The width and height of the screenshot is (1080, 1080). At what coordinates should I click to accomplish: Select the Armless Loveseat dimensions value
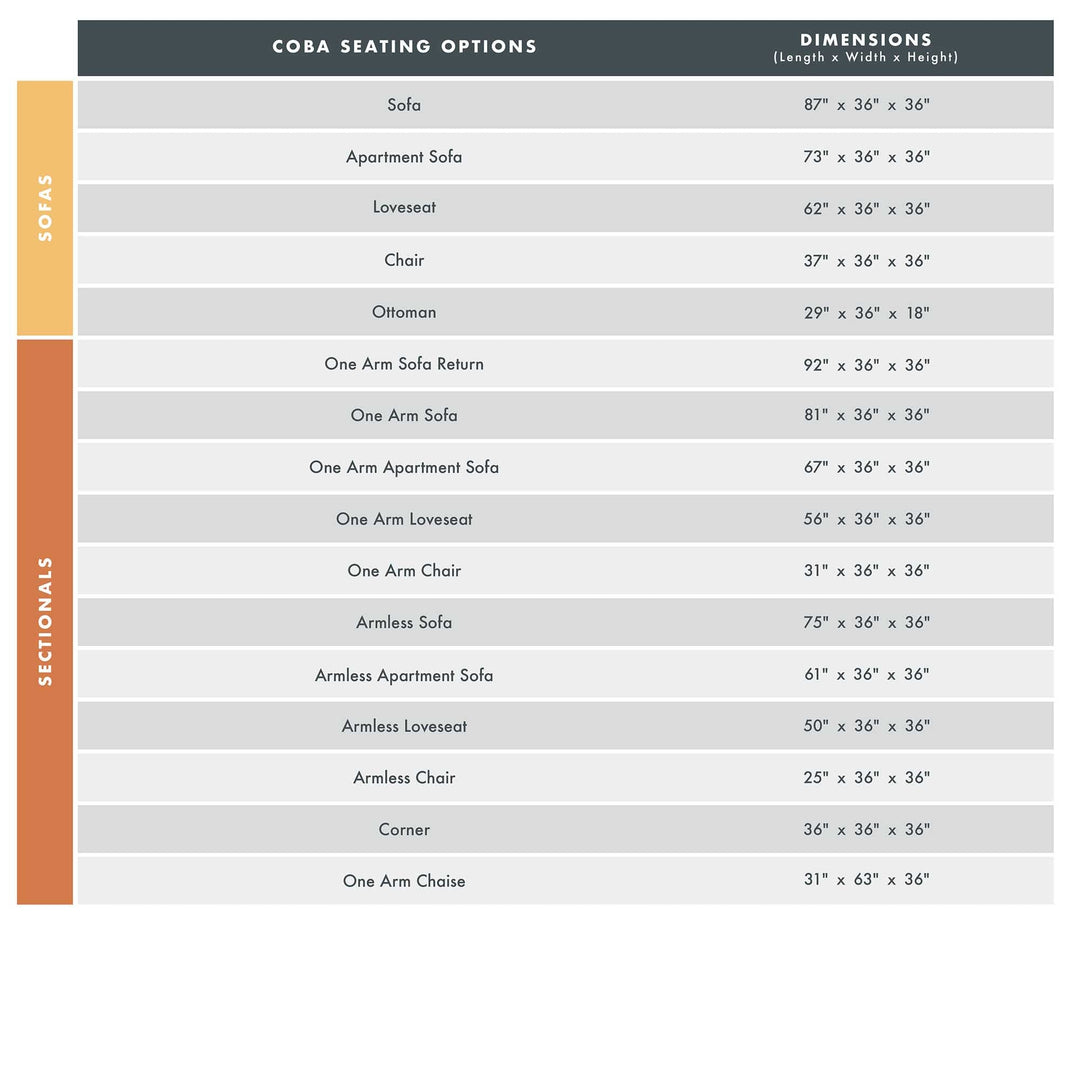[x=866, y=726]
